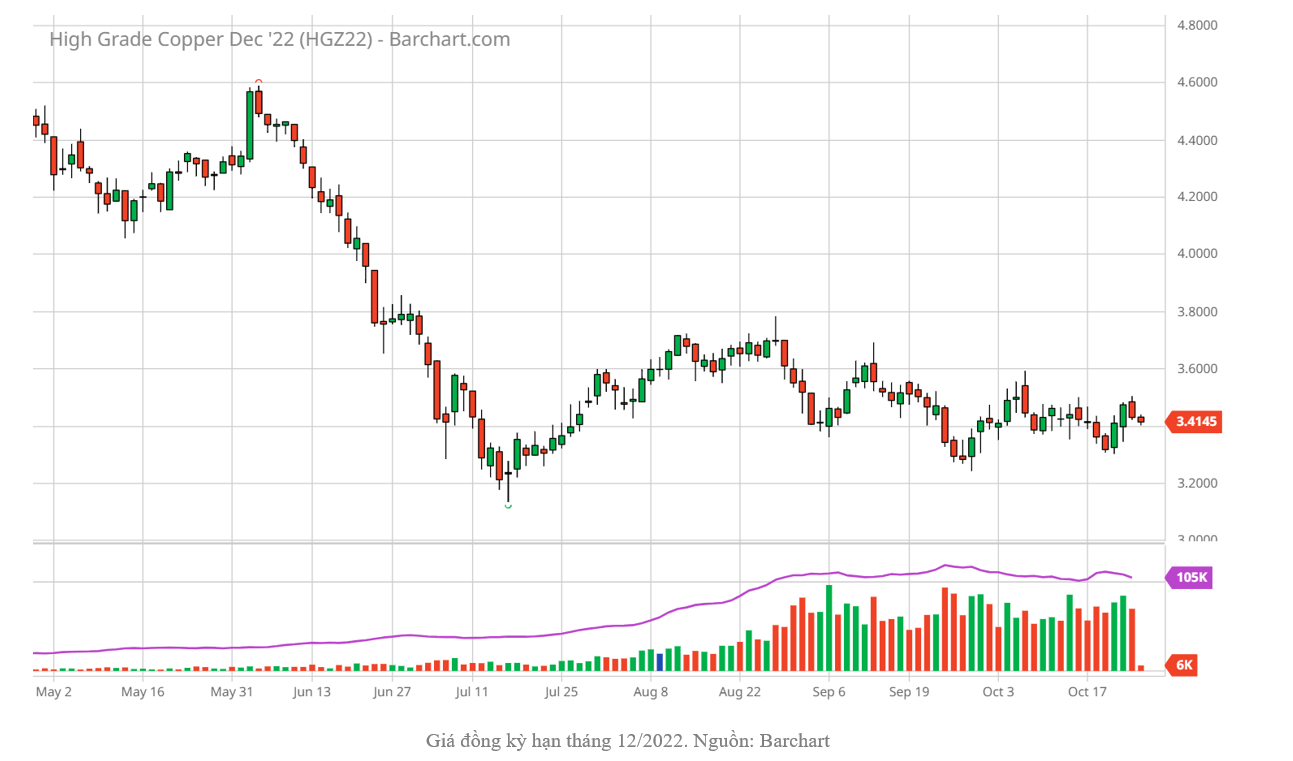Click the 4.8000 price axis label

click(1196, 26)
